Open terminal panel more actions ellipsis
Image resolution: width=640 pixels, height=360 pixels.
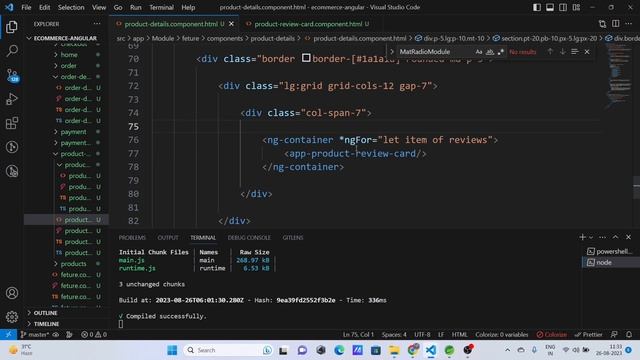602,237
